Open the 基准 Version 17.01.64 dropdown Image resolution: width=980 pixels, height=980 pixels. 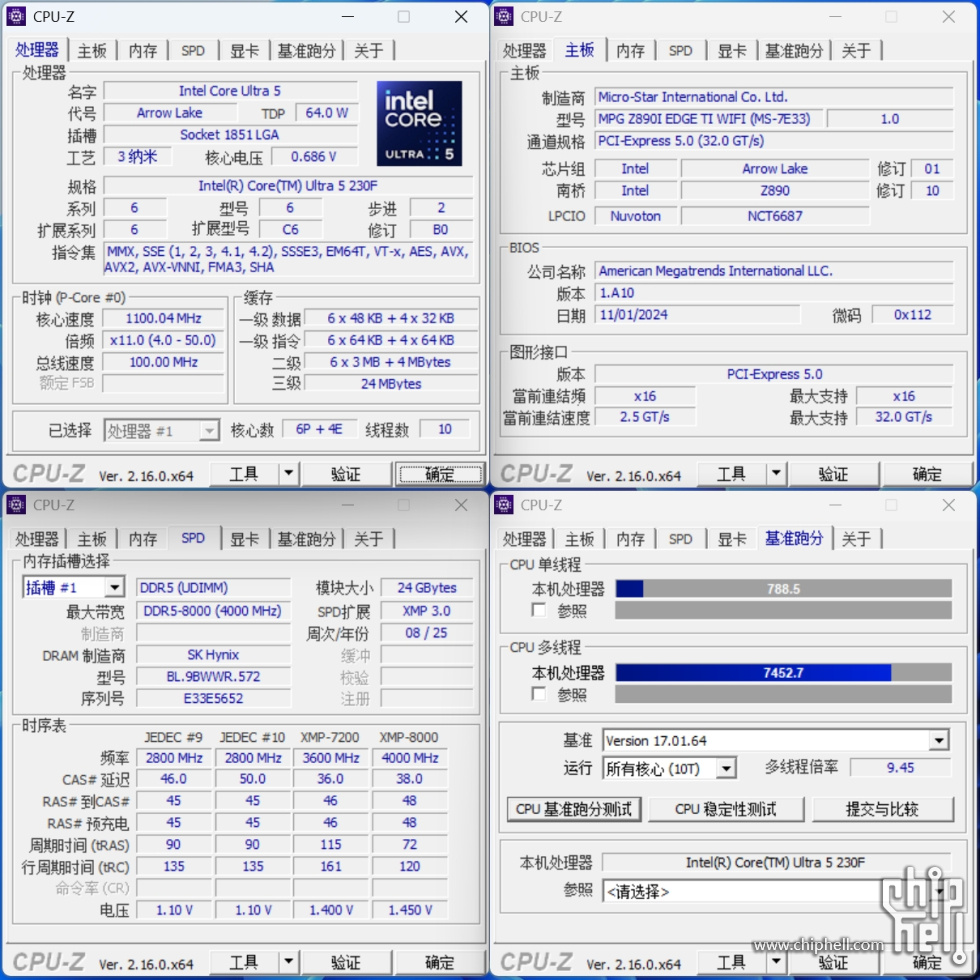[776, 741]
